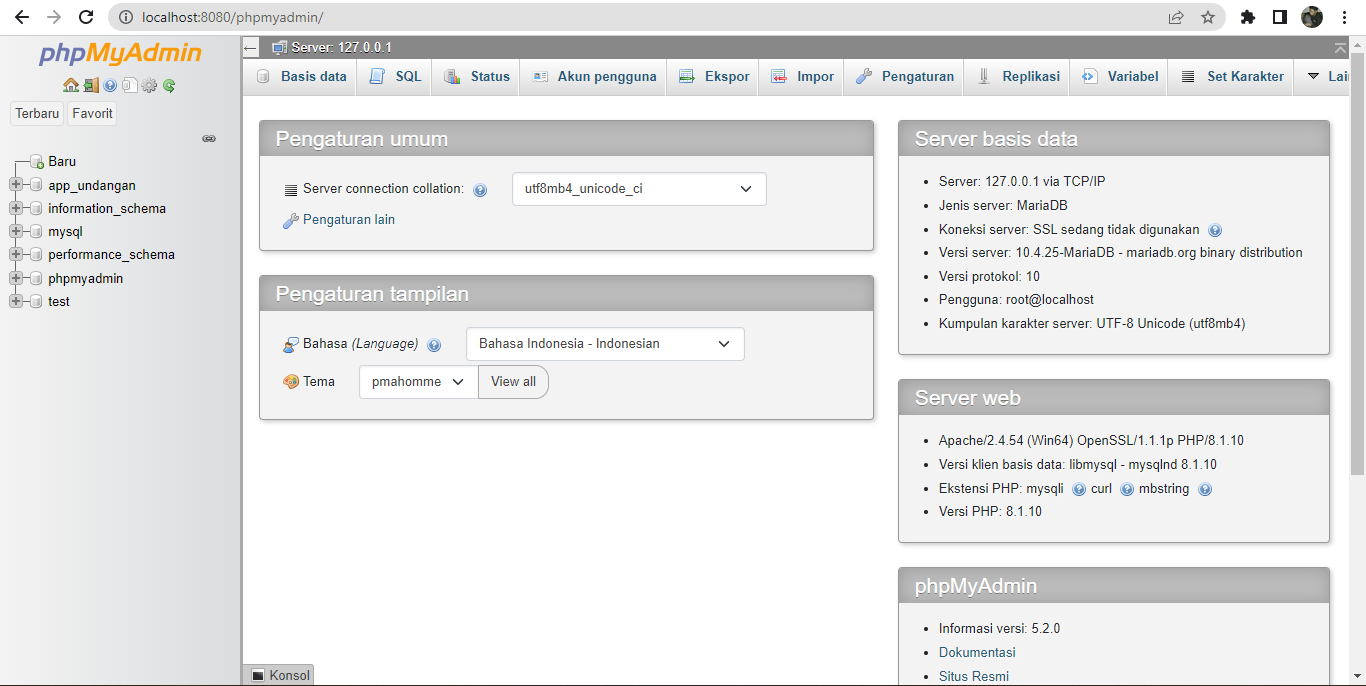
Task: Click the Chrome profile avatar
Action: (1312, 17)
